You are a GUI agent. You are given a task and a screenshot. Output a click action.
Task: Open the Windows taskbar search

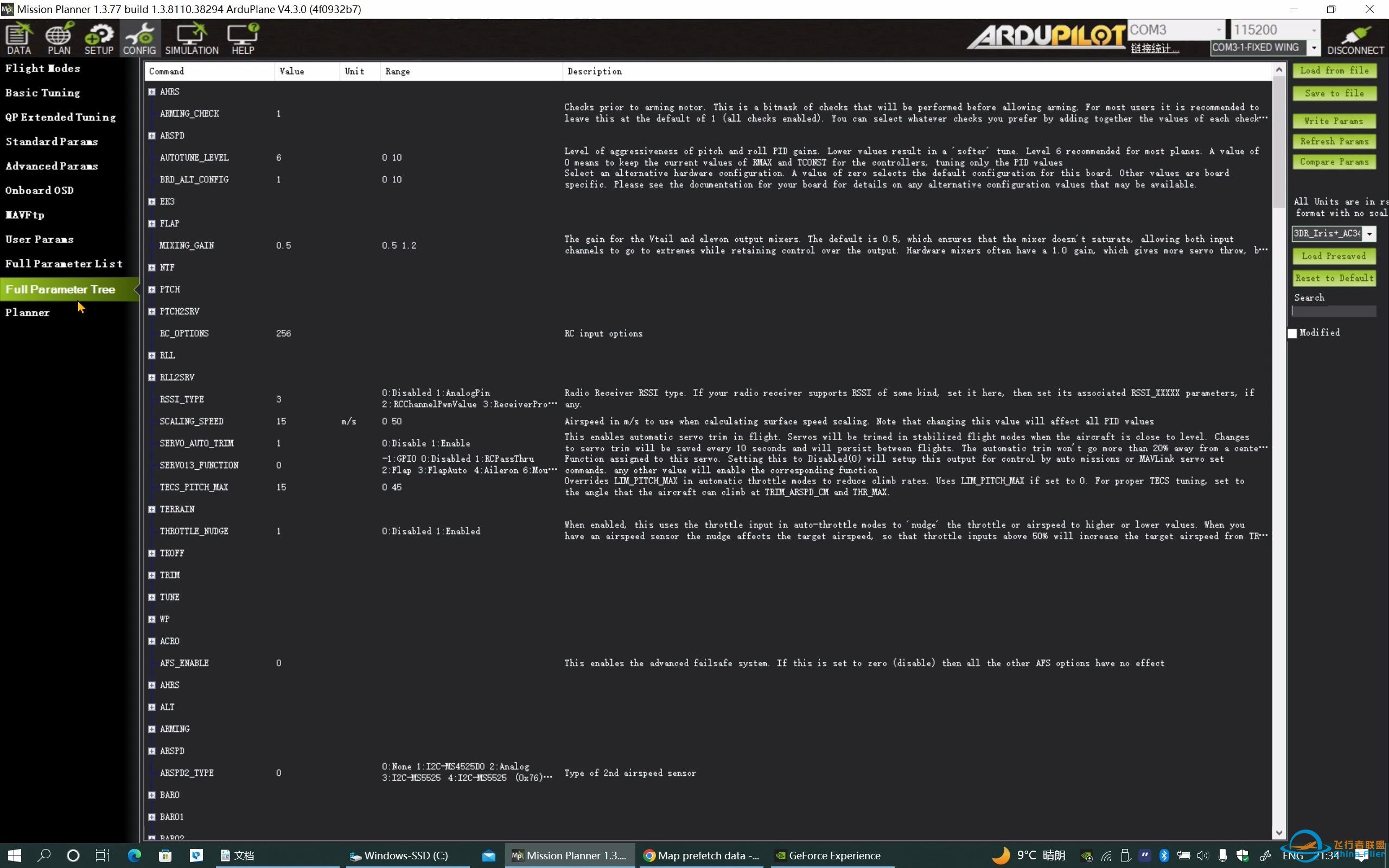(43, 856)
